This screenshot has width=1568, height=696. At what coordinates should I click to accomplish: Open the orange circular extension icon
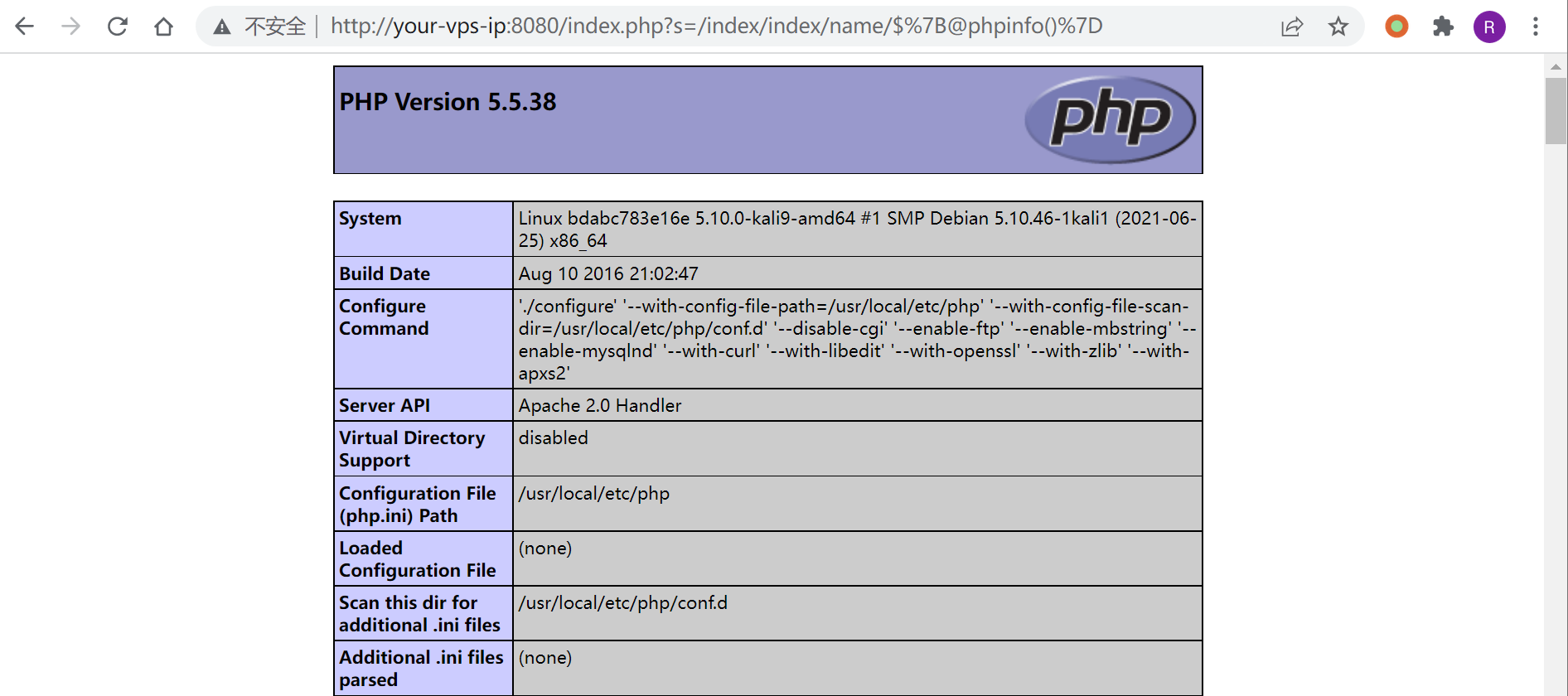tap(1396, 27)
